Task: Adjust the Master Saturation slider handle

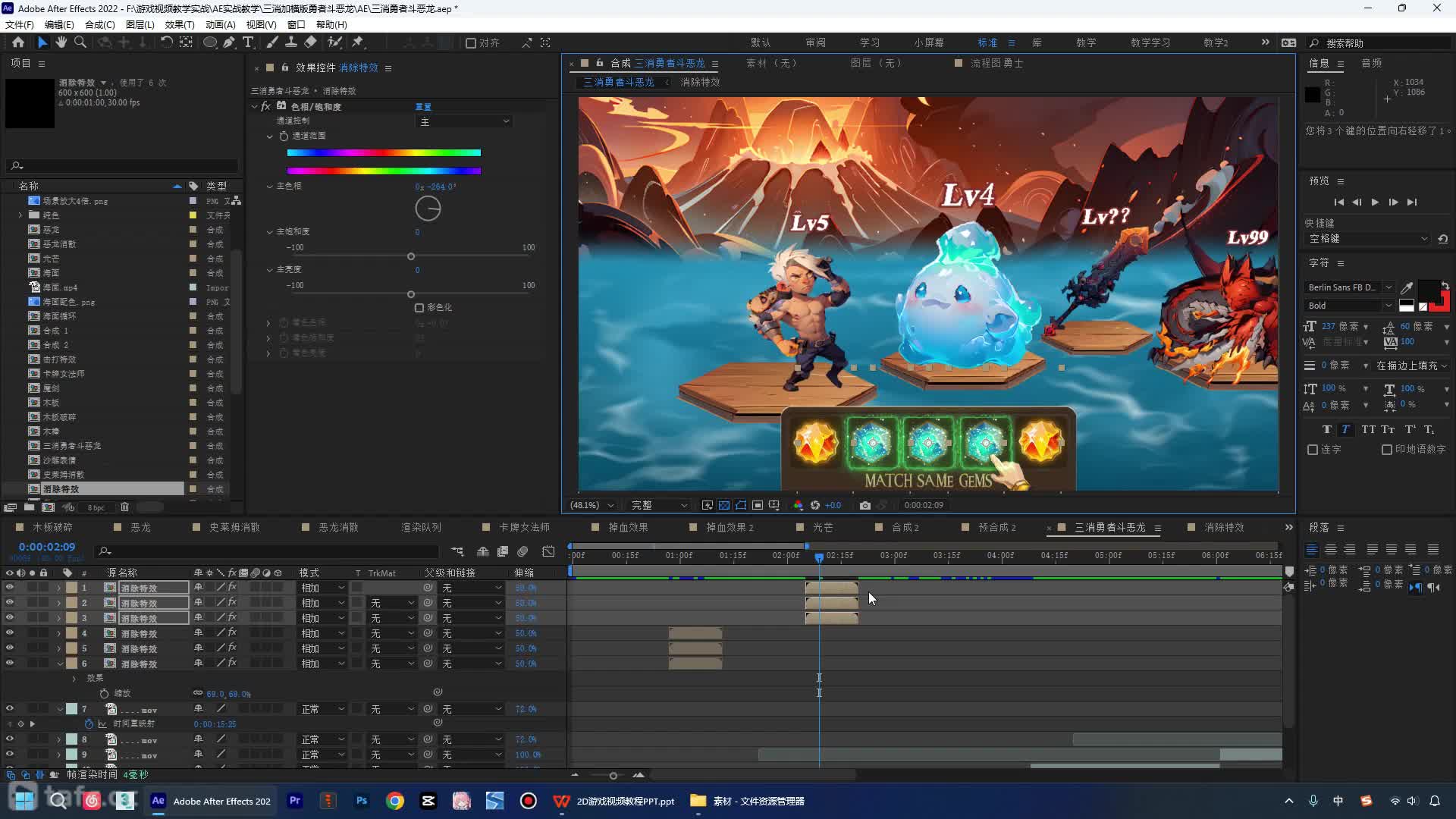Action: click(x=411, y=256)
